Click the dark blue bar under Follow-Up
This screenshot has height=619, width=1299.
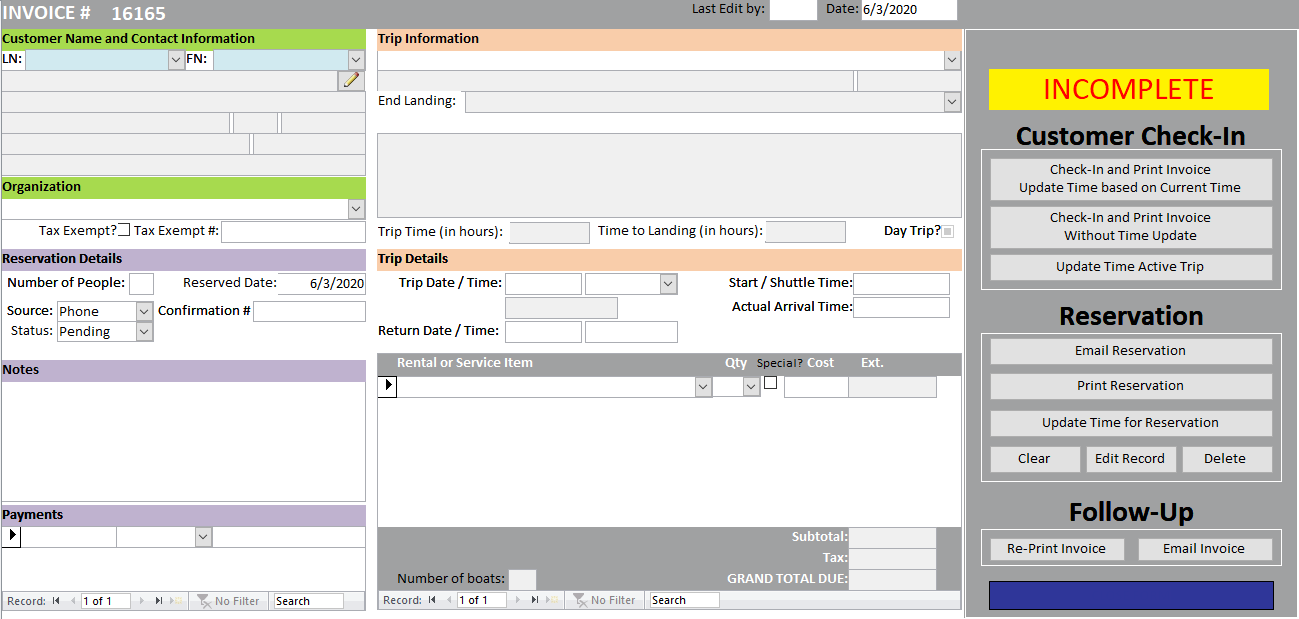pos(1130,595)
